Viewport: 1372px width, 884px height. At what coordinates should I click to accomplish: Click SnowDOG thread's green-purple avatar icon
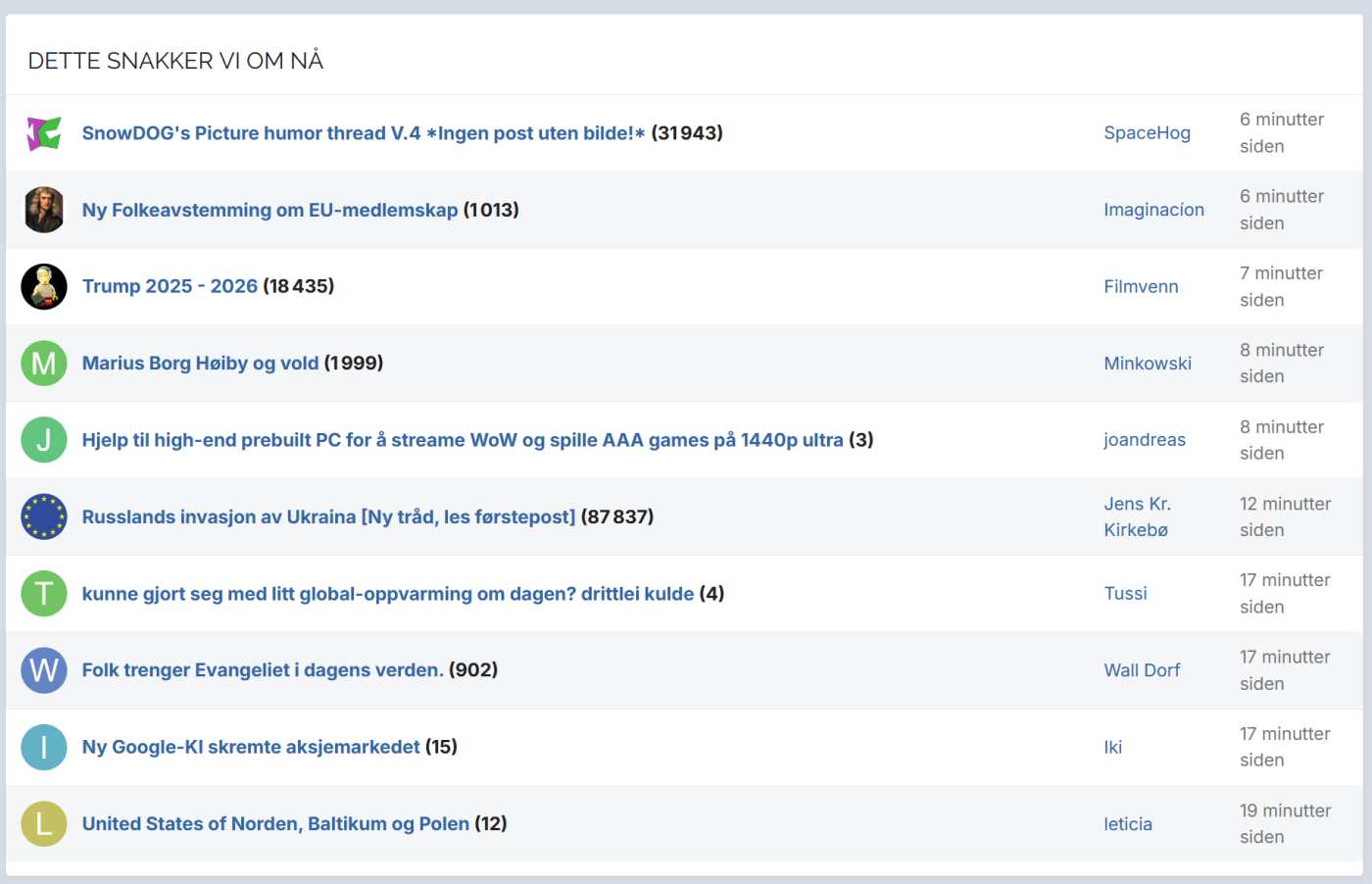tap(44, 133)
